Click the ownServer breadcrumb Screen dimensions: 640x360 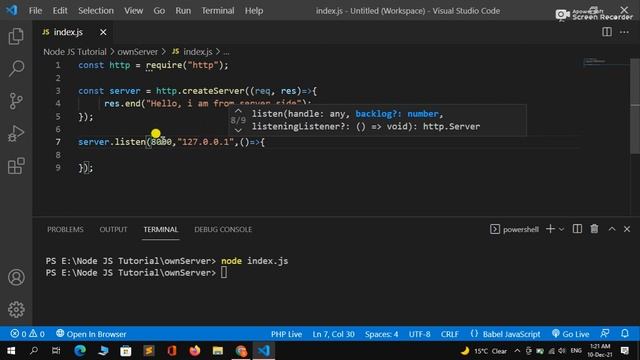pyautogui.click(x=138, y=52)
